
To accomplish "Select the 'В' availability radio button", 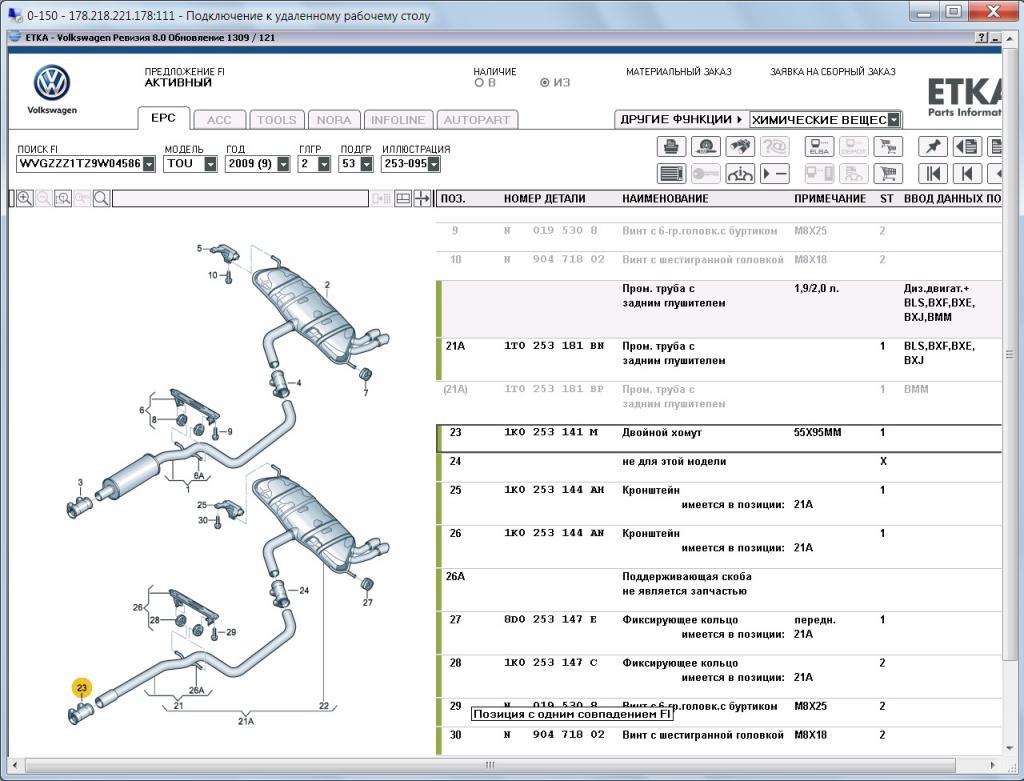I will pos(479,83).
